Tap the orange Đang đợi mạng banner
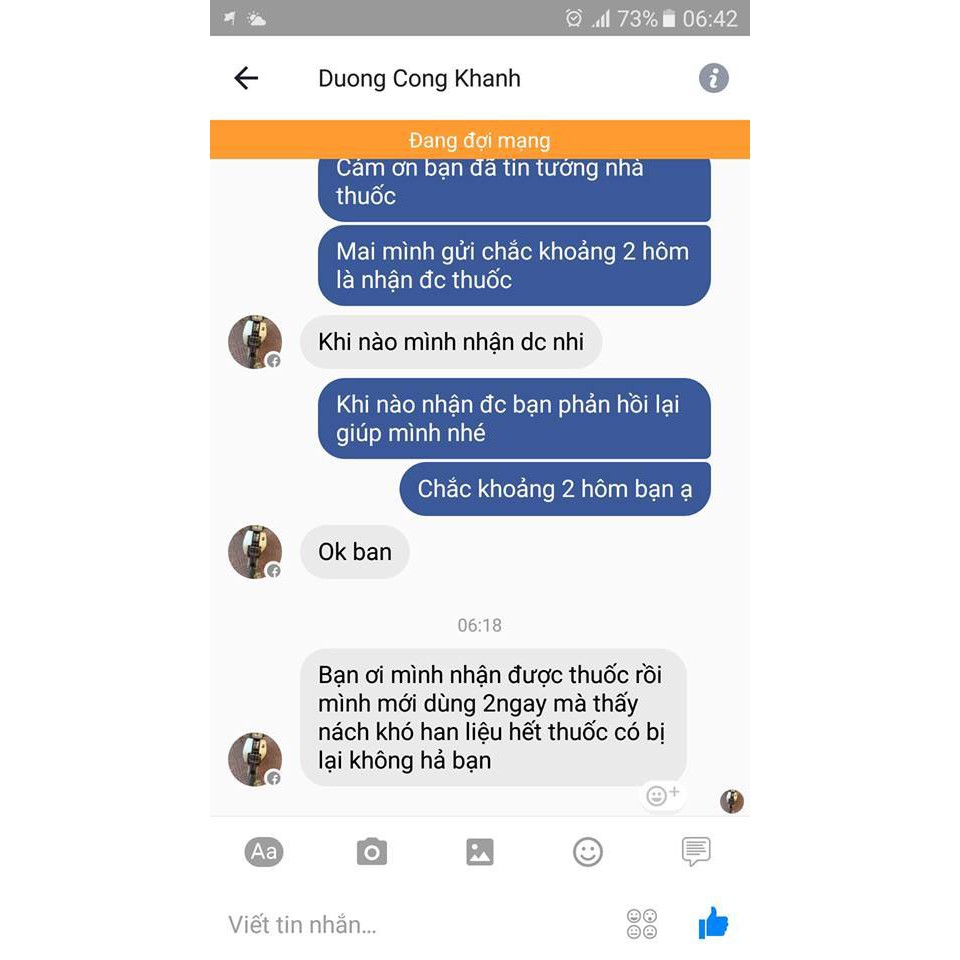Viewport: 960px width, 960px height. (479, 140)
